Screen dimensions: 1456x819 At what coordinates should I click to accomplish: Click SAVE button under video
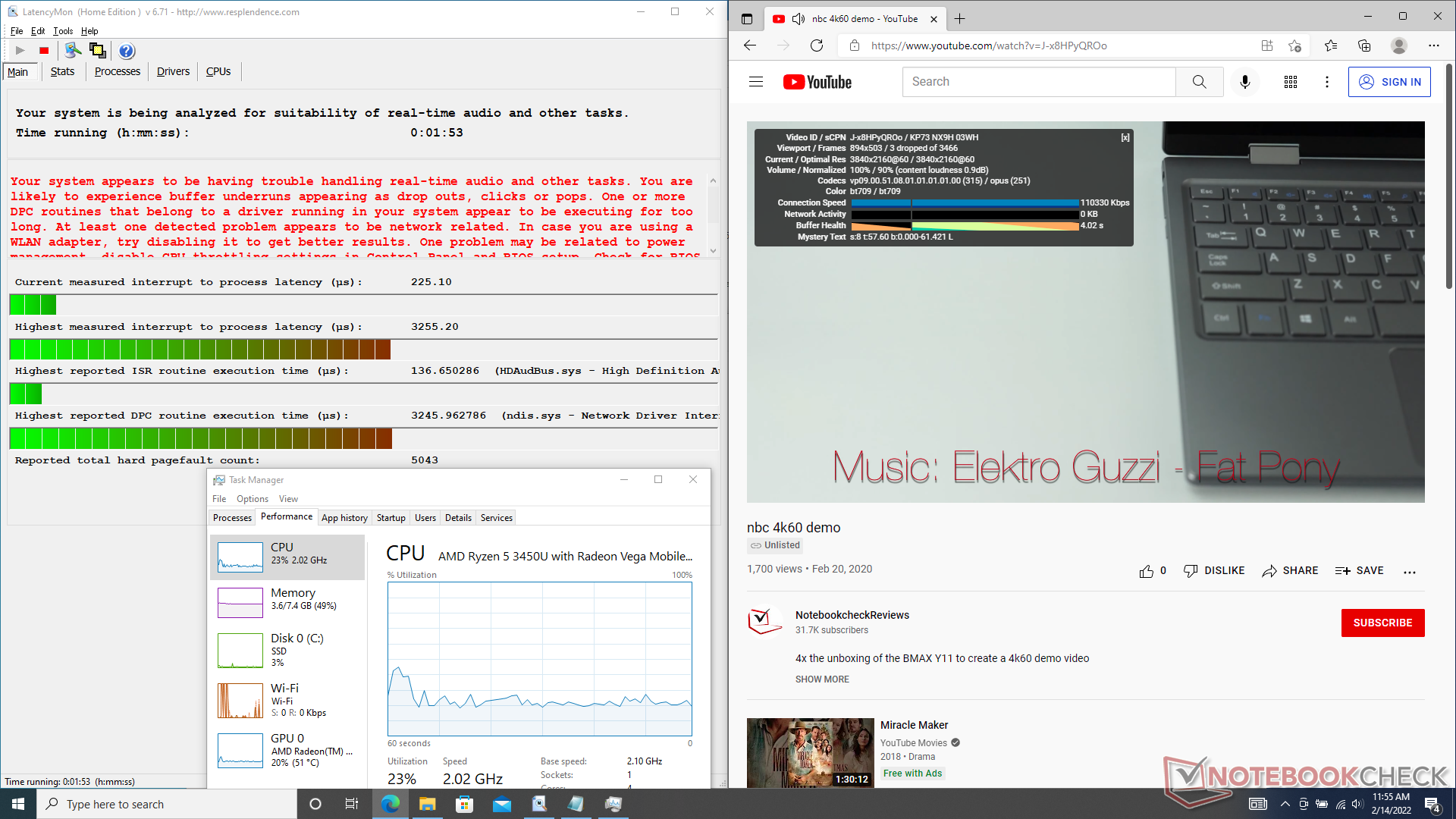click(x=1360, y=571)
